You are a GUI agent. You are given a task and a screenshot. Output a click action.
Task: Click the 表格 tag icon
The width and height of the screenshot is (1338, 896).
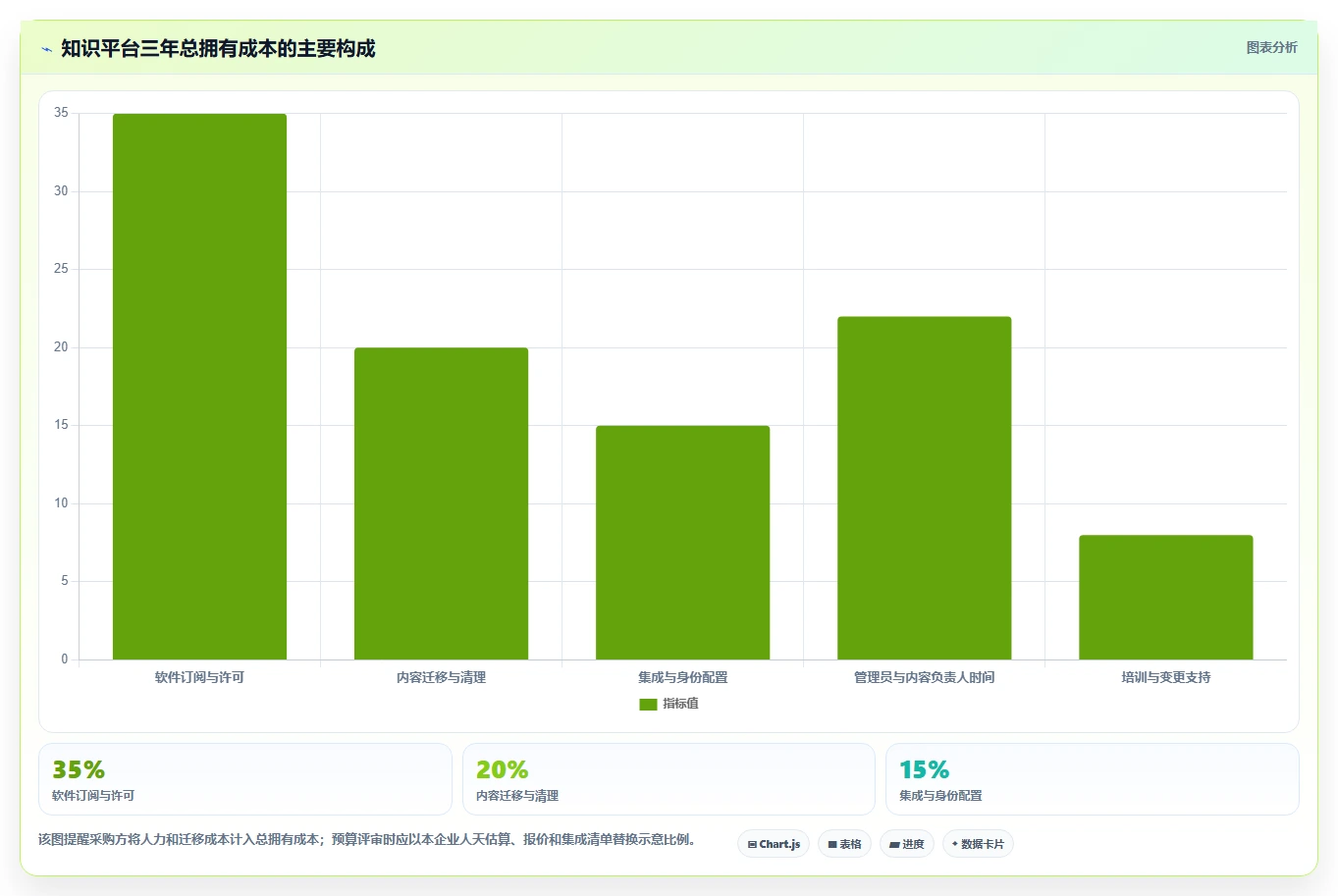pos(832,844)
